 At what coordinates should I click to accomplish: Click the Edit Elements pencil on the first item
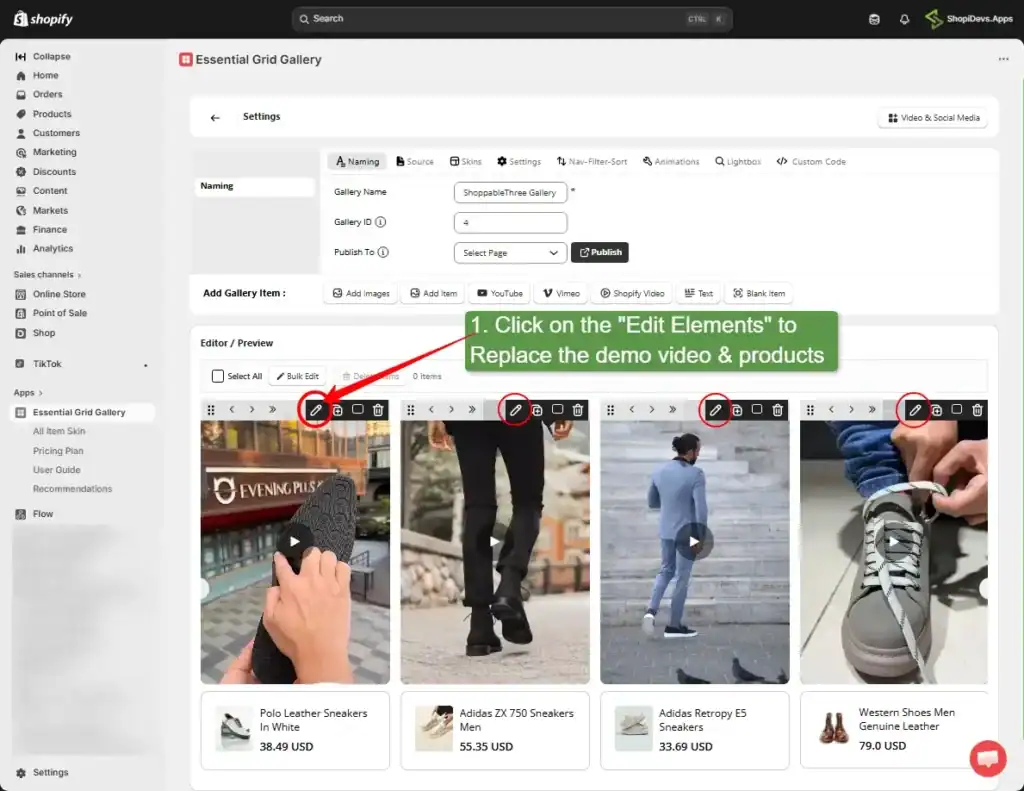(x=315, y=410)
